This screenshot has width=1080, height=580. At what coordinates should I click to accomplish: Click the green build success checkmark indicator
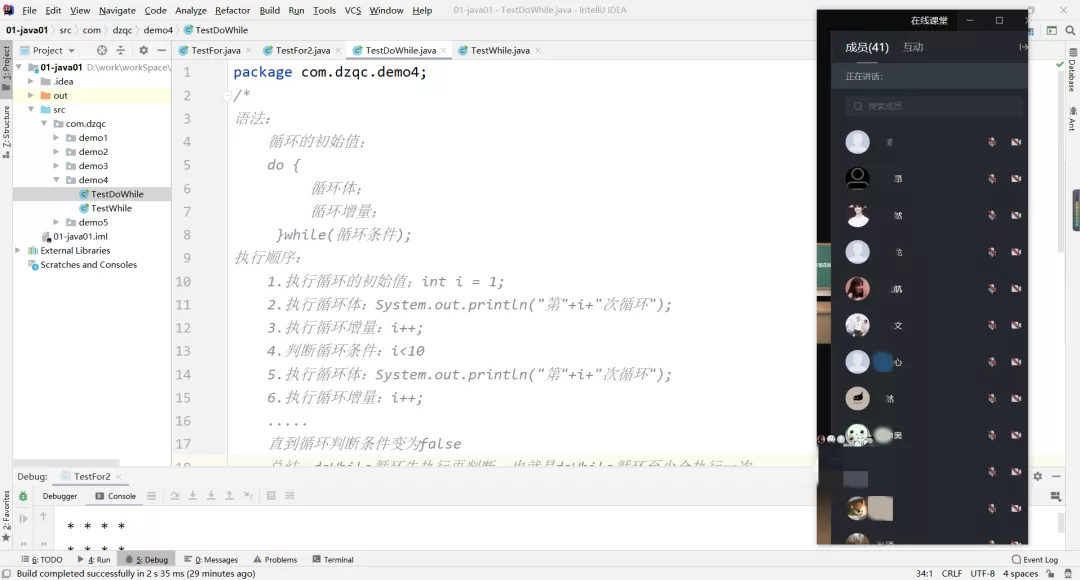pyautogui.click(x=1062, y=66)
